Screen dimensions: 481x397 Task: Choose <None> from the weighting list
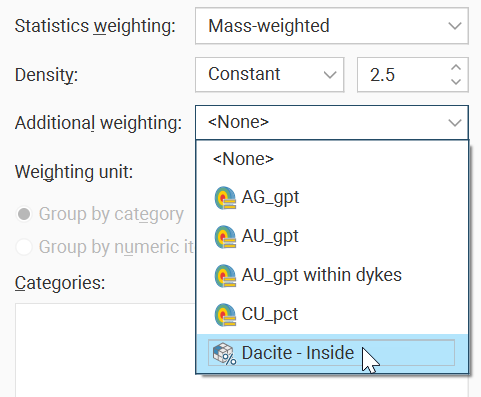pyautogui.click(x=332, y=159)
